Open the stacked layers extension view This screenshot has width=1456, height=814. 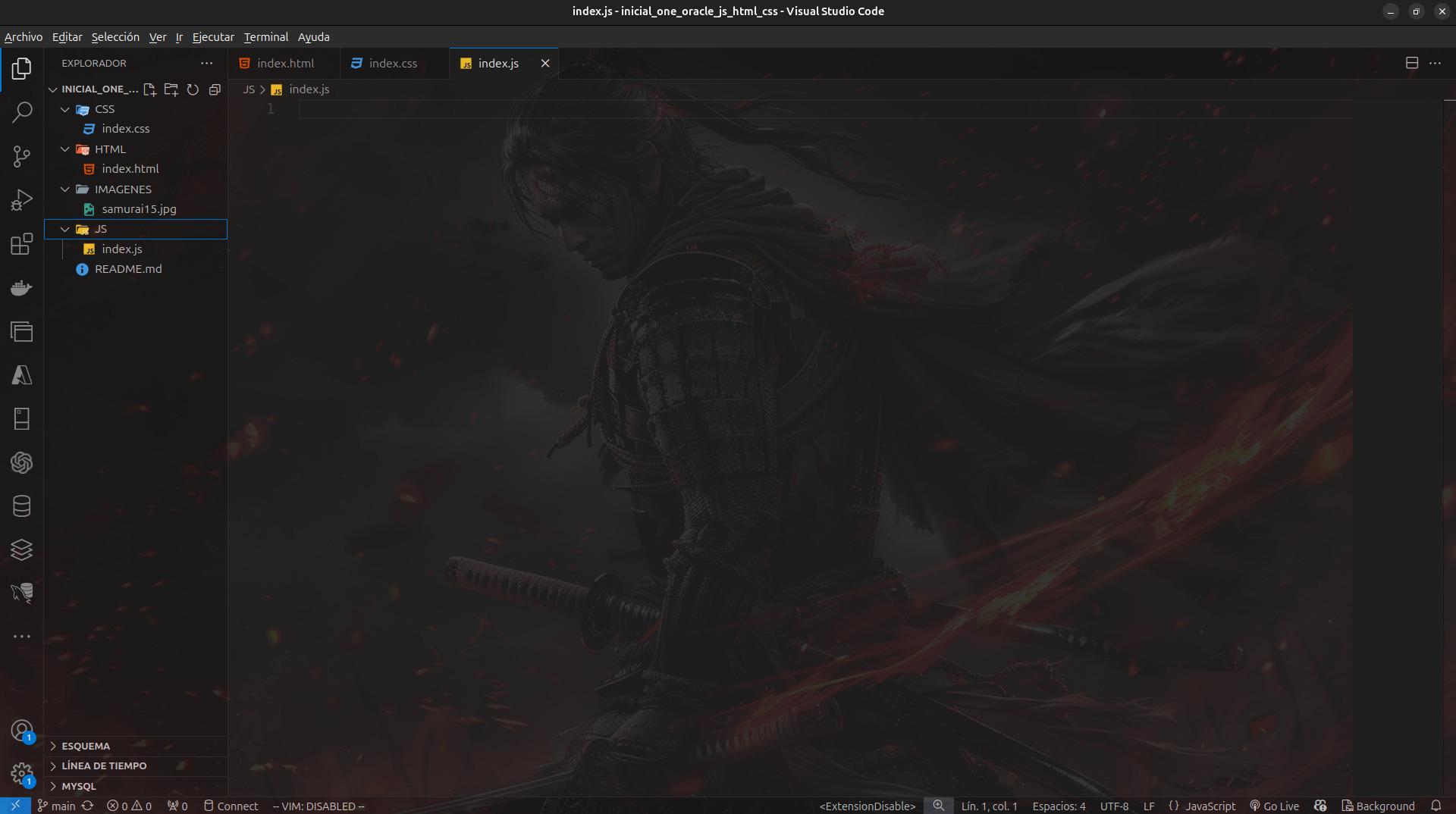21,549
